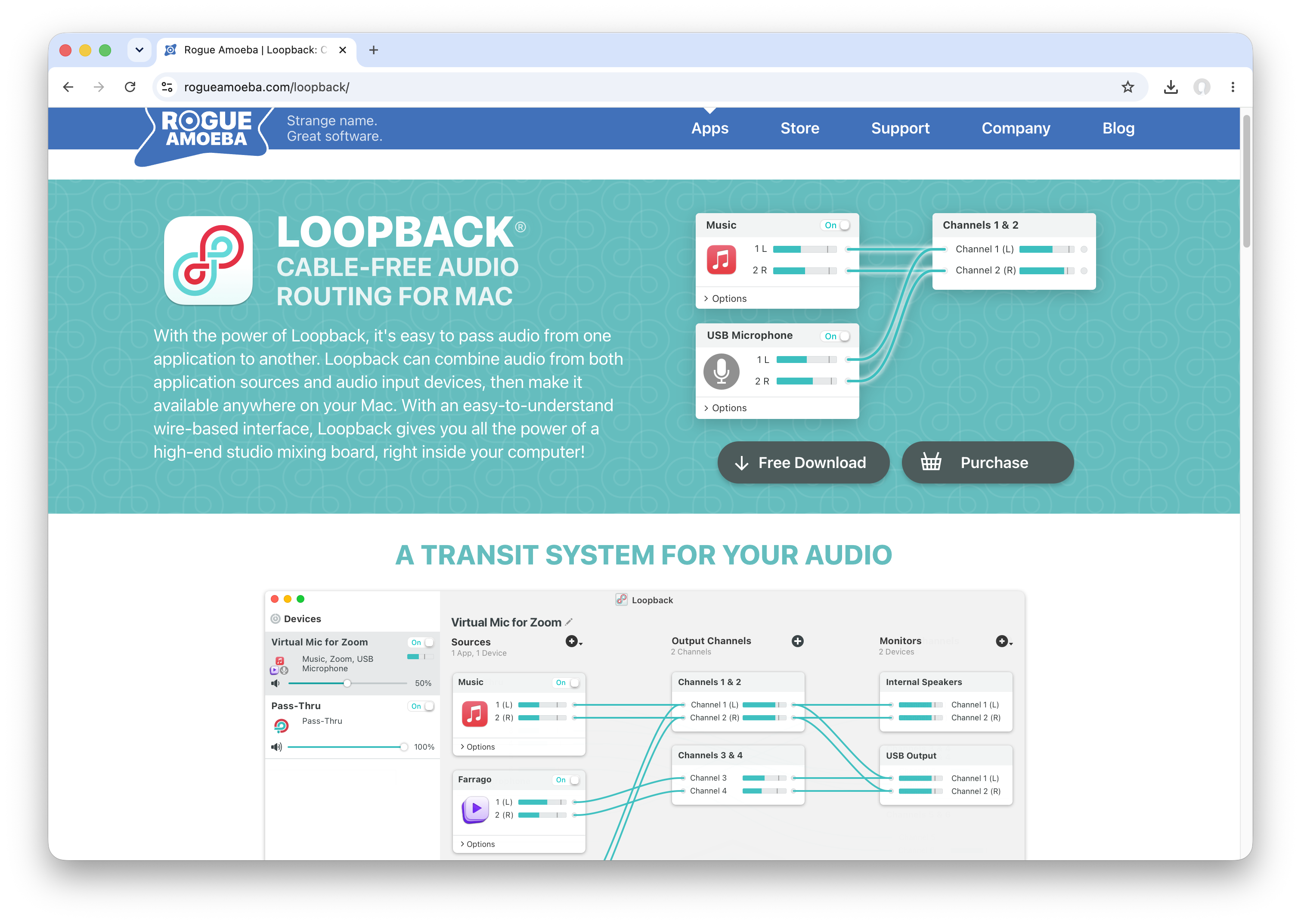Click the Internal Speakers monitor card title

(923, 682)
